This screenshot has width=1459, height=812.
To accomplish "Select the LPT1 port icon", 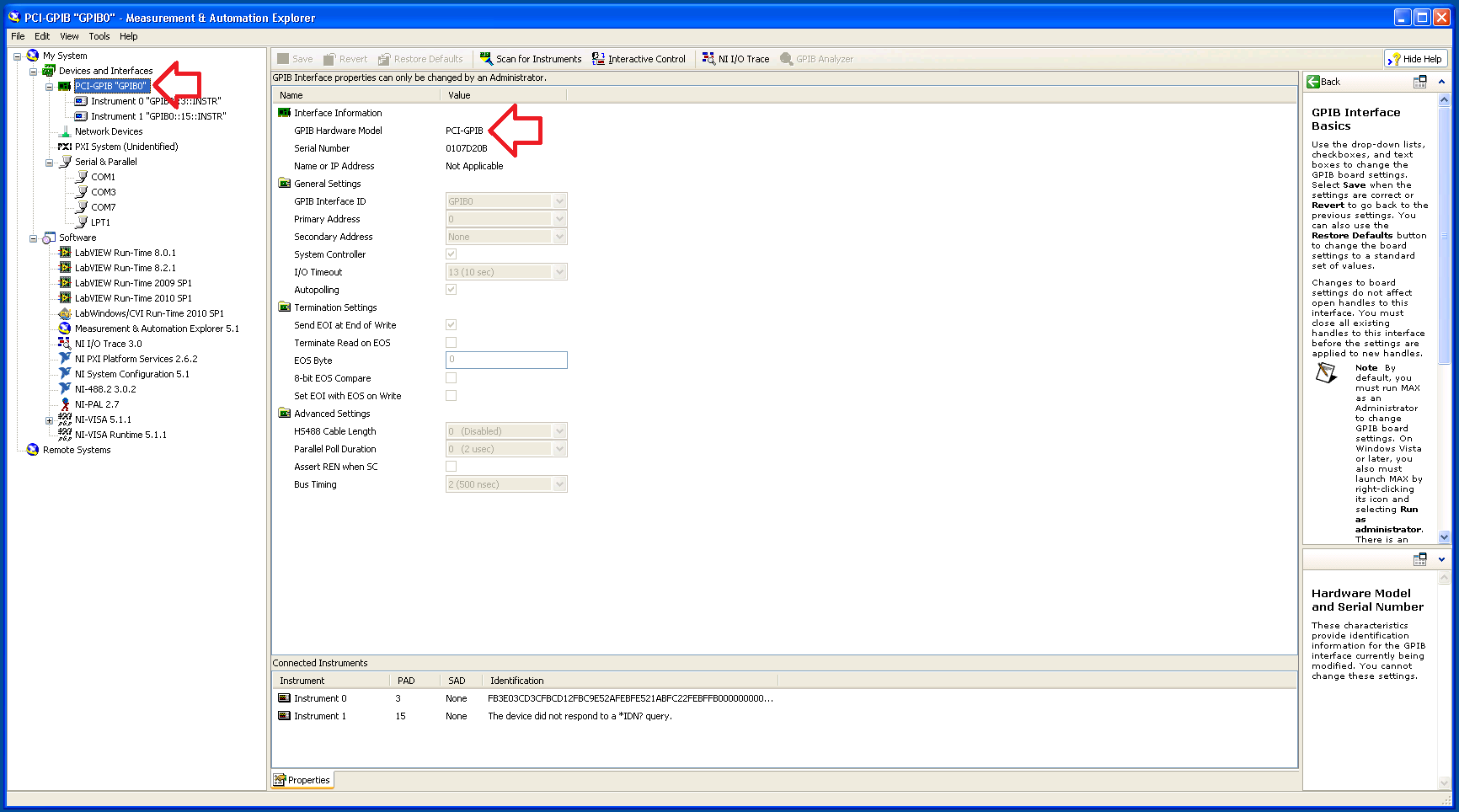I will [x=82, y=222].
